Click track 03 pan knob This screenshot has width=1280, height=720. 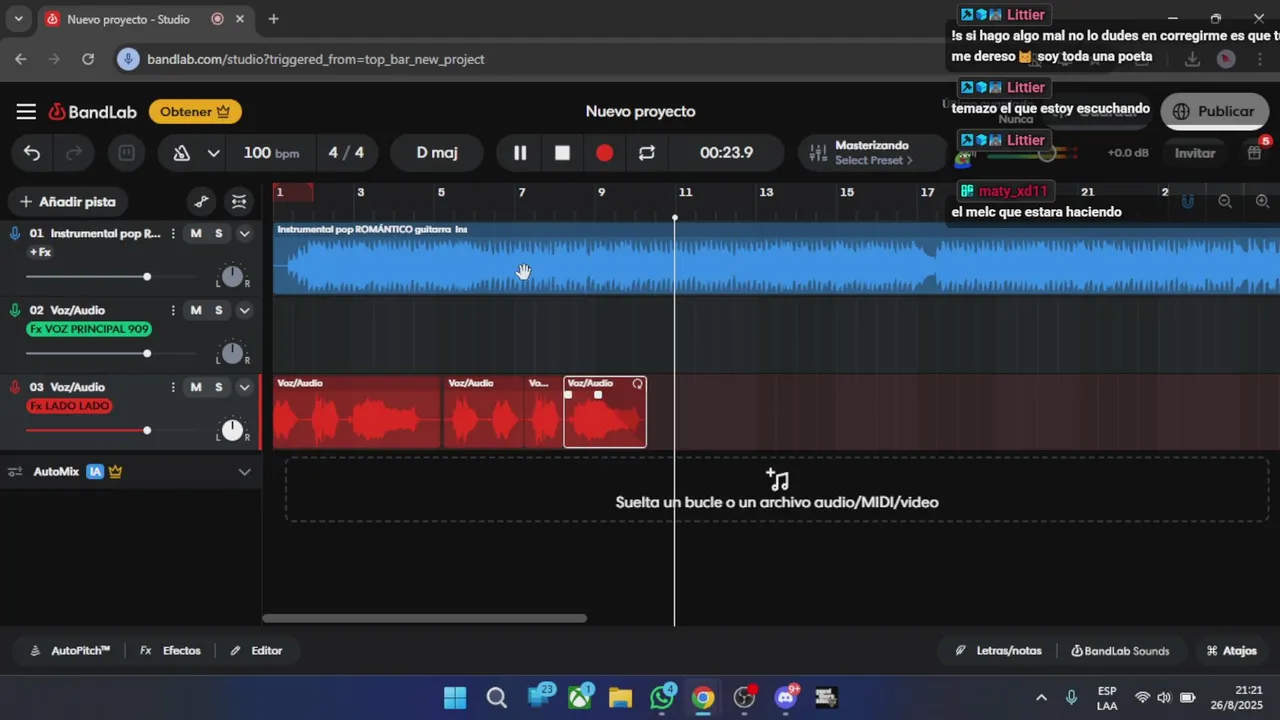click(x=232, y=430)
